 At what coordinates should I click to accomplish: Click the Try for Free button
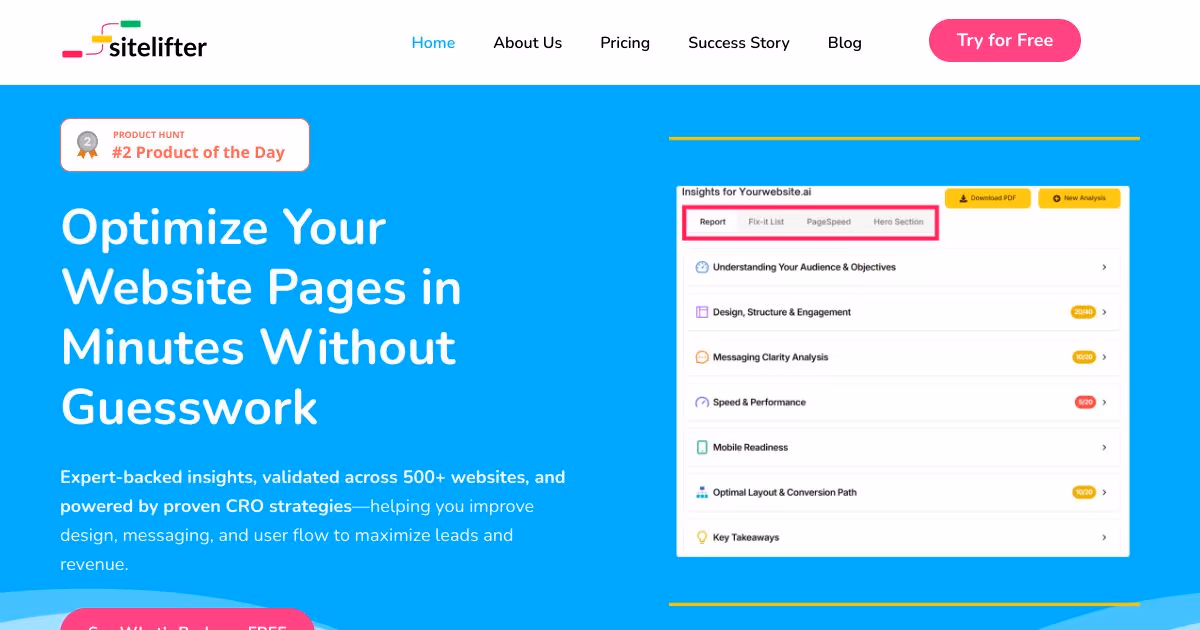pos(1004,40)
